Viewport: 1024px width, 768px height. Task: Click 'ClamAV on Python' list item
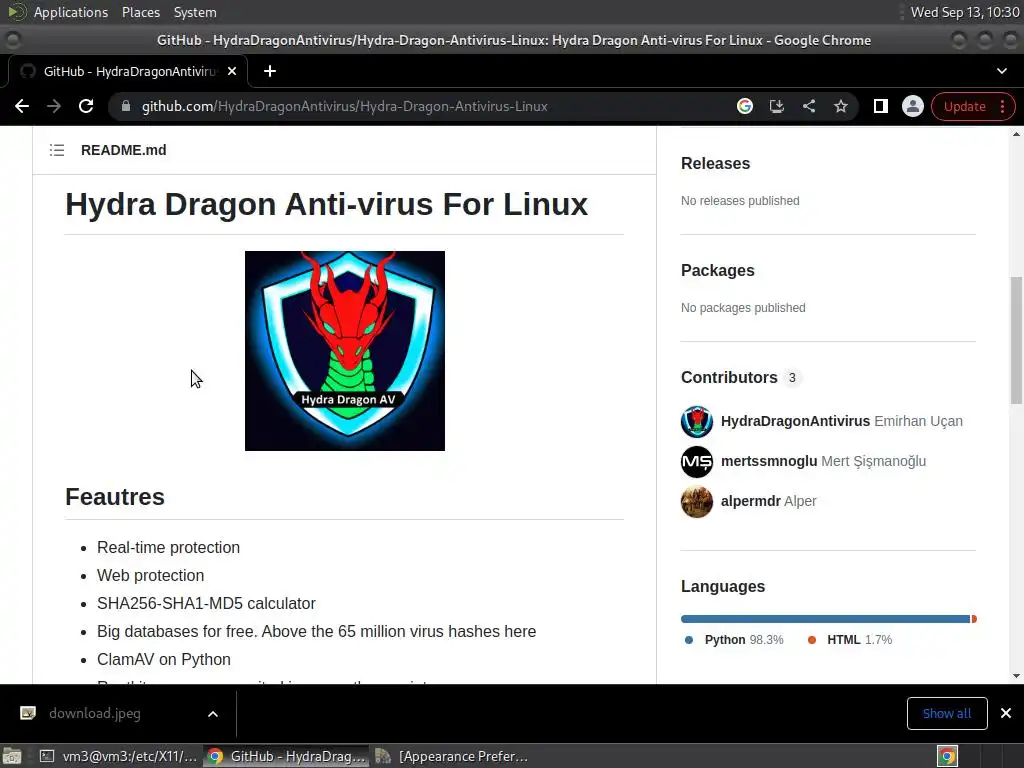pyautogui.click(x=163, y=660)
